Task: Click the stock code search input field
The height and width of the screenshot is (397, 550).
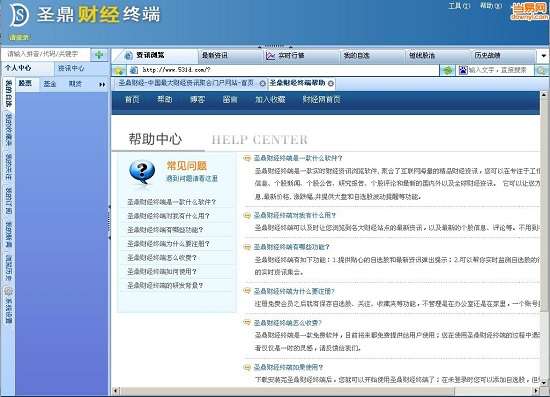Action: tap(46, 54)
